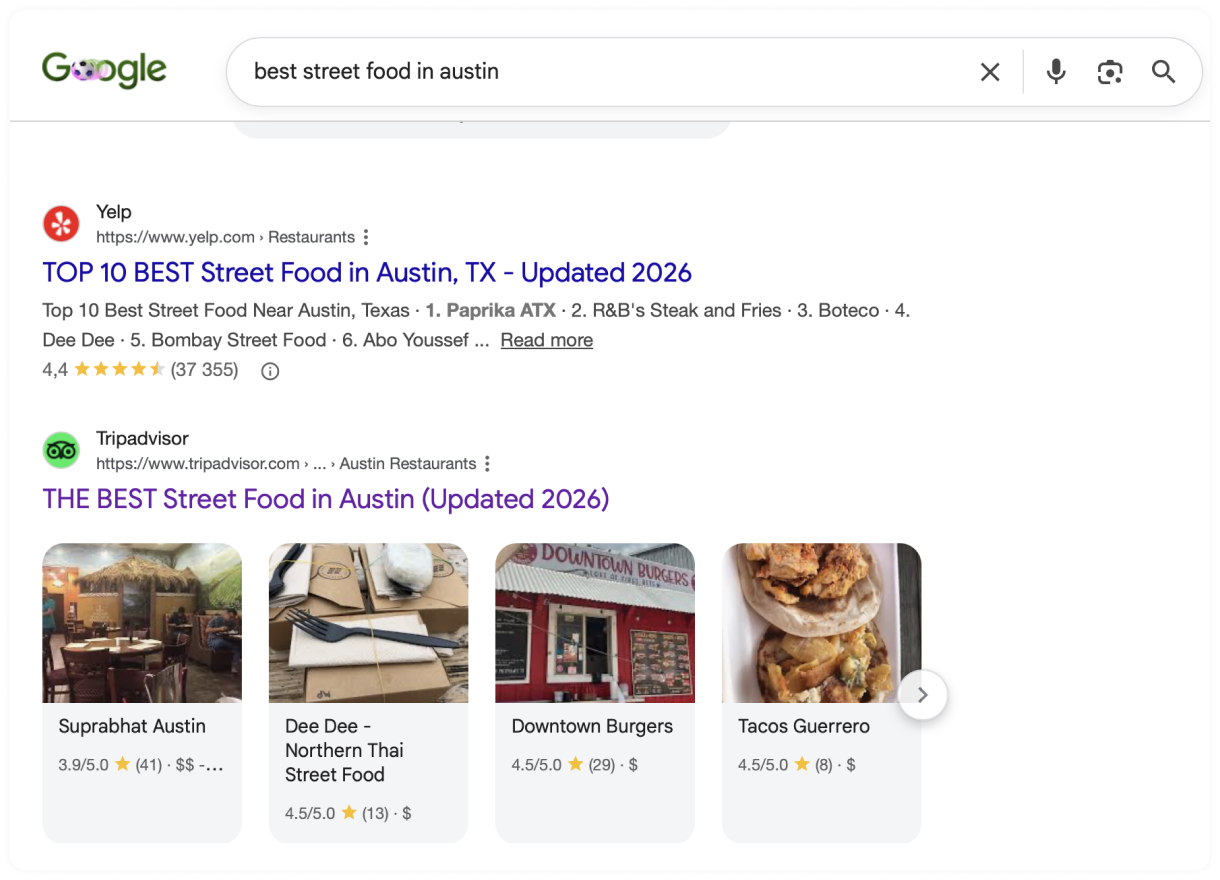Open the Suprabhat Austin photo

pyautogui.click(x=142, y=623)
